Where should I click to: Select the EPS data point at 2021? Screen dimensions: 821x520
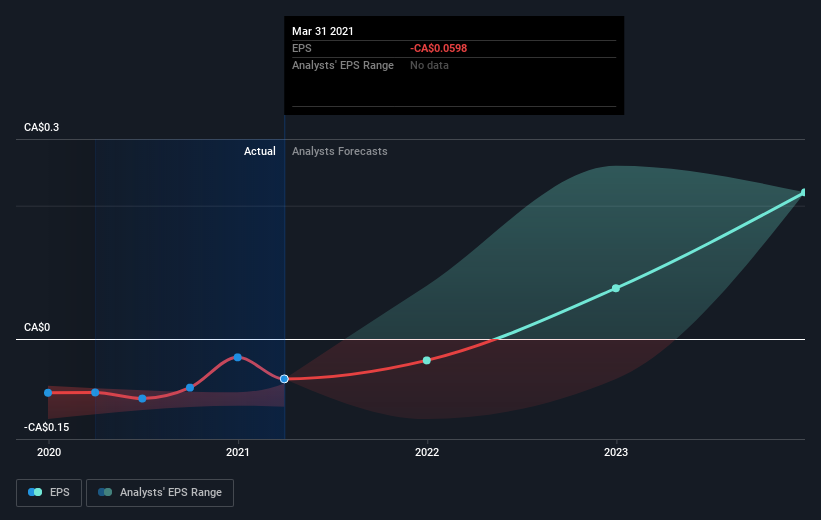click(238, 357)
